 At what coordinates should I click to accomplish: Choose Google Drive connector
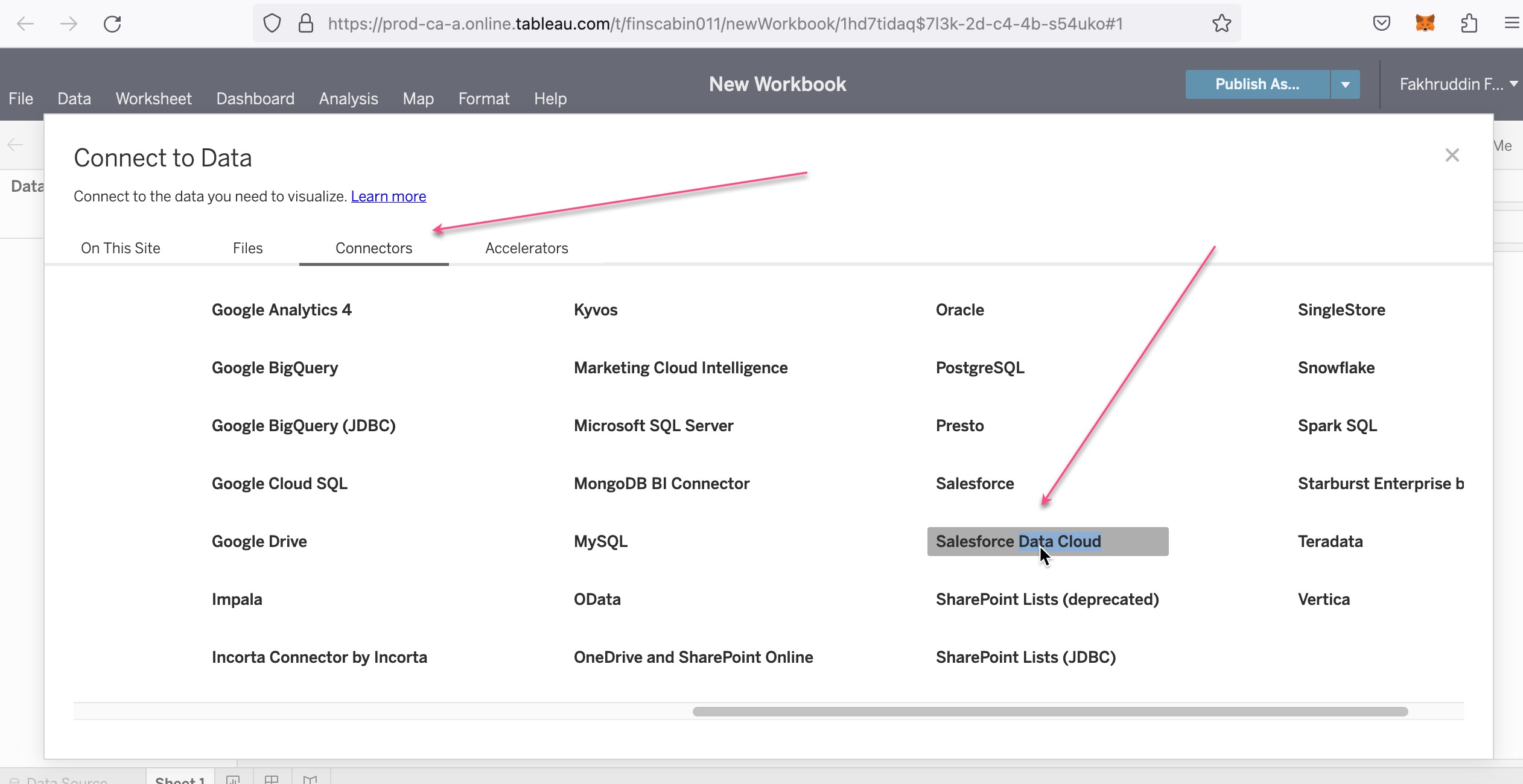pyautogui.click(x=259, y=542)
